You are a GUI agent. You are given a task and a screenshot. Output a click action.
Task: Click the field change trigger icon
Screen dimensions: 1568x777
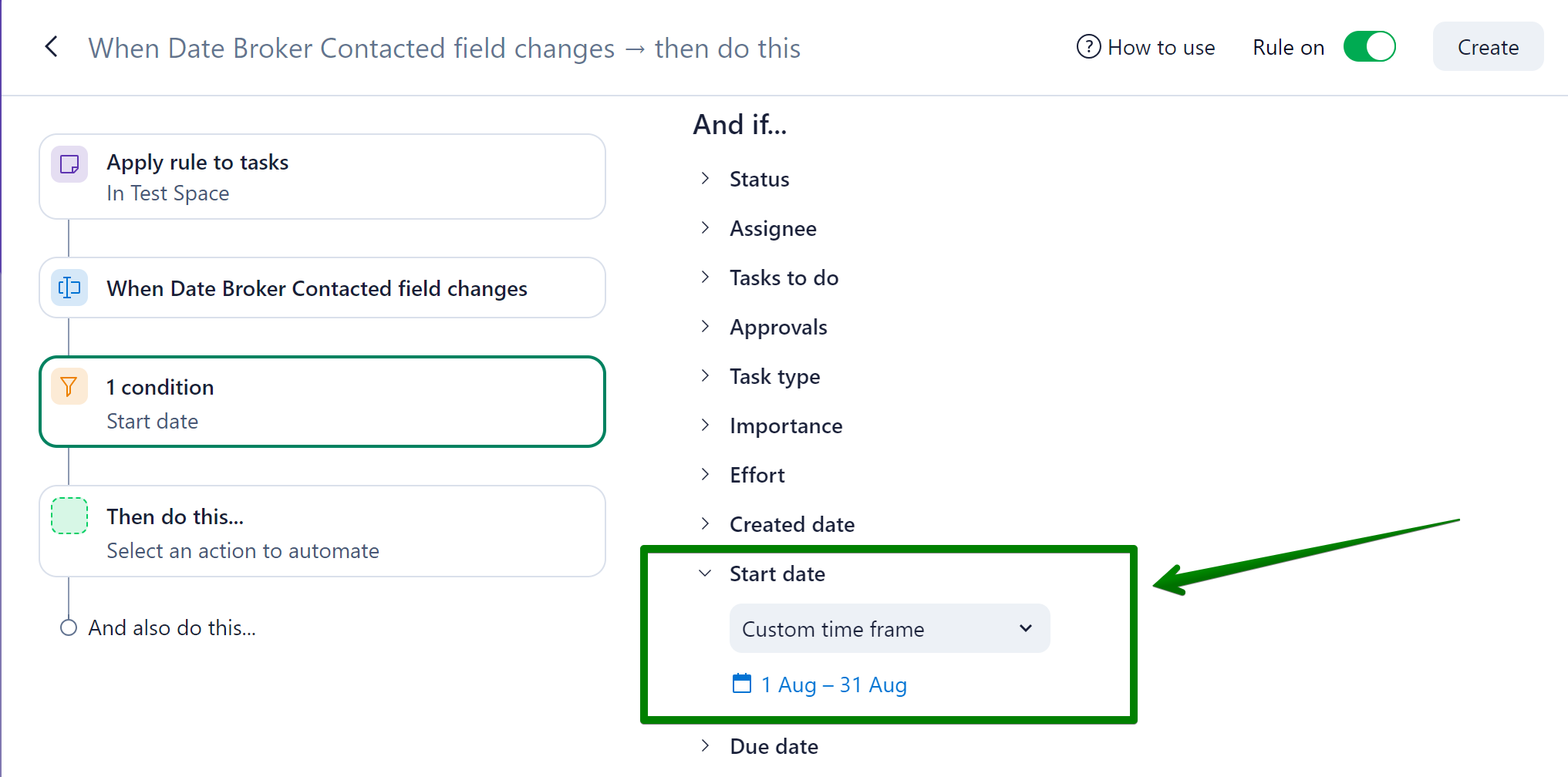[69, 288]
